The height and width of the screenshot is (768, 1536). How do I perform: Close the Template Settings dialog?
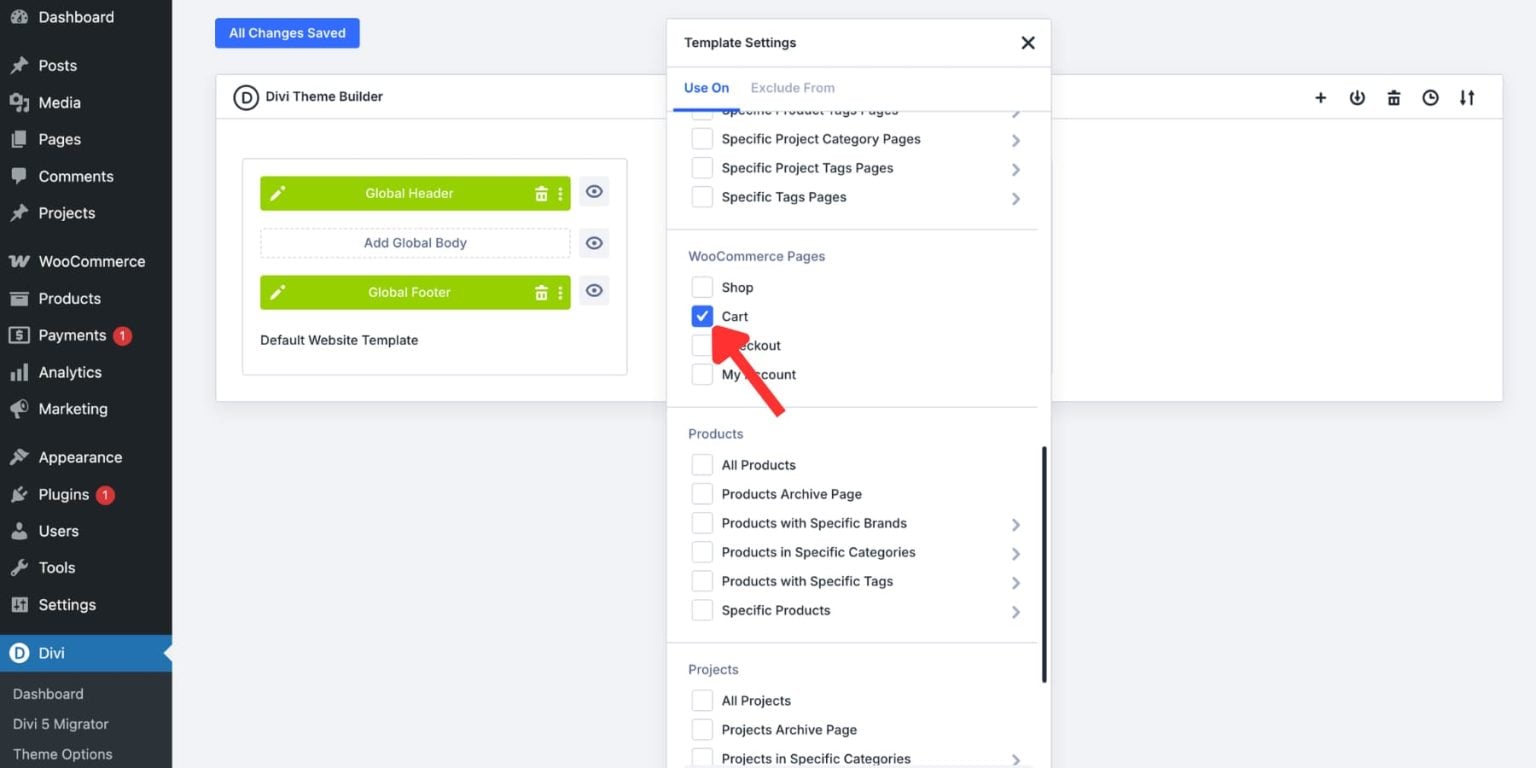pyautogui.click(x=1028, y=43)
